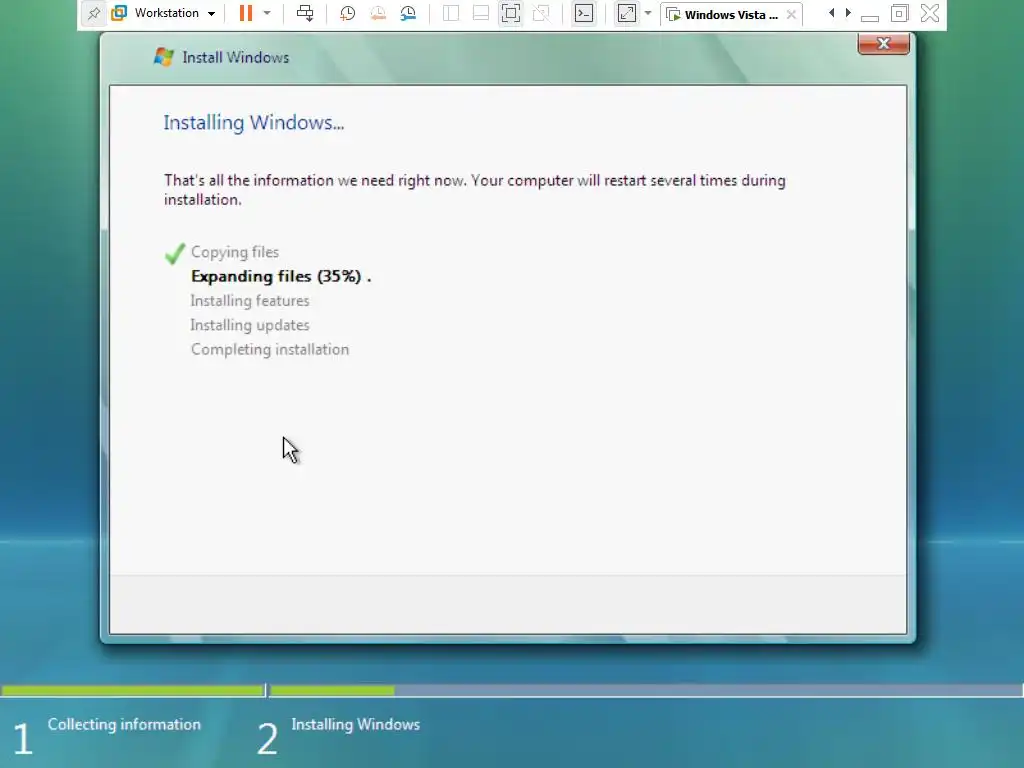Pause the virtual machine with the orange pause button
The image size is (1024, 768).
pos(246,13)
